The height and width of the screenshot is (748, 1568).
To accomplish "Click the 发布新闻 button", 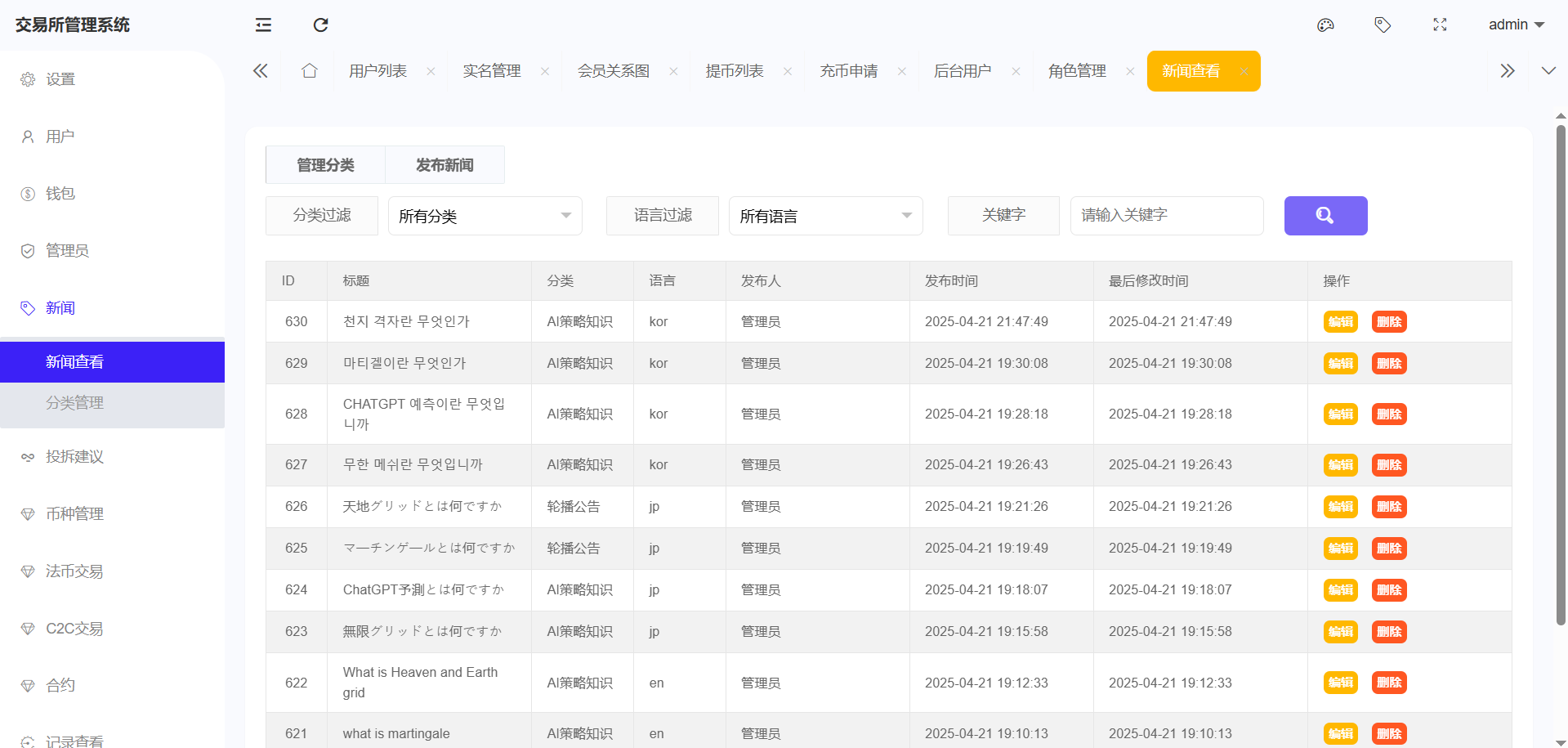I will [444, 165].
